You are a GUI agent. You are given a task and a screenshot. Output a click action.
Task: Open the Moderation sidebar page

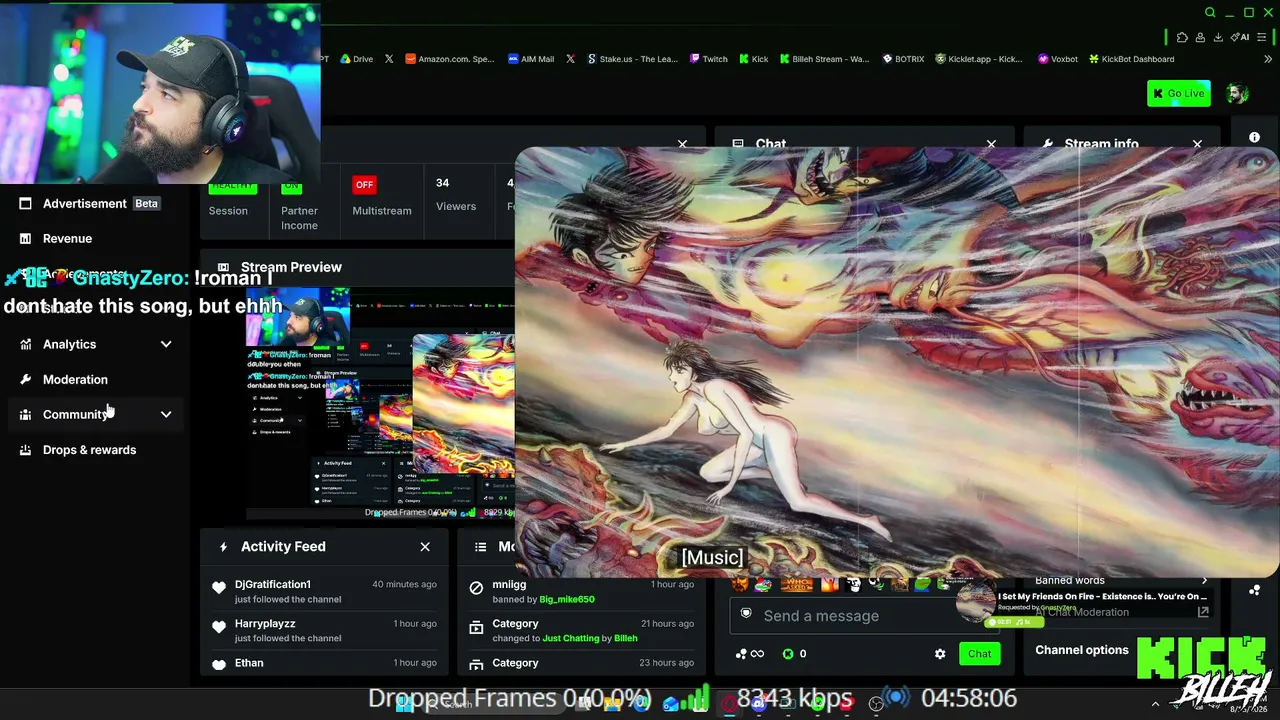(75, 379)
